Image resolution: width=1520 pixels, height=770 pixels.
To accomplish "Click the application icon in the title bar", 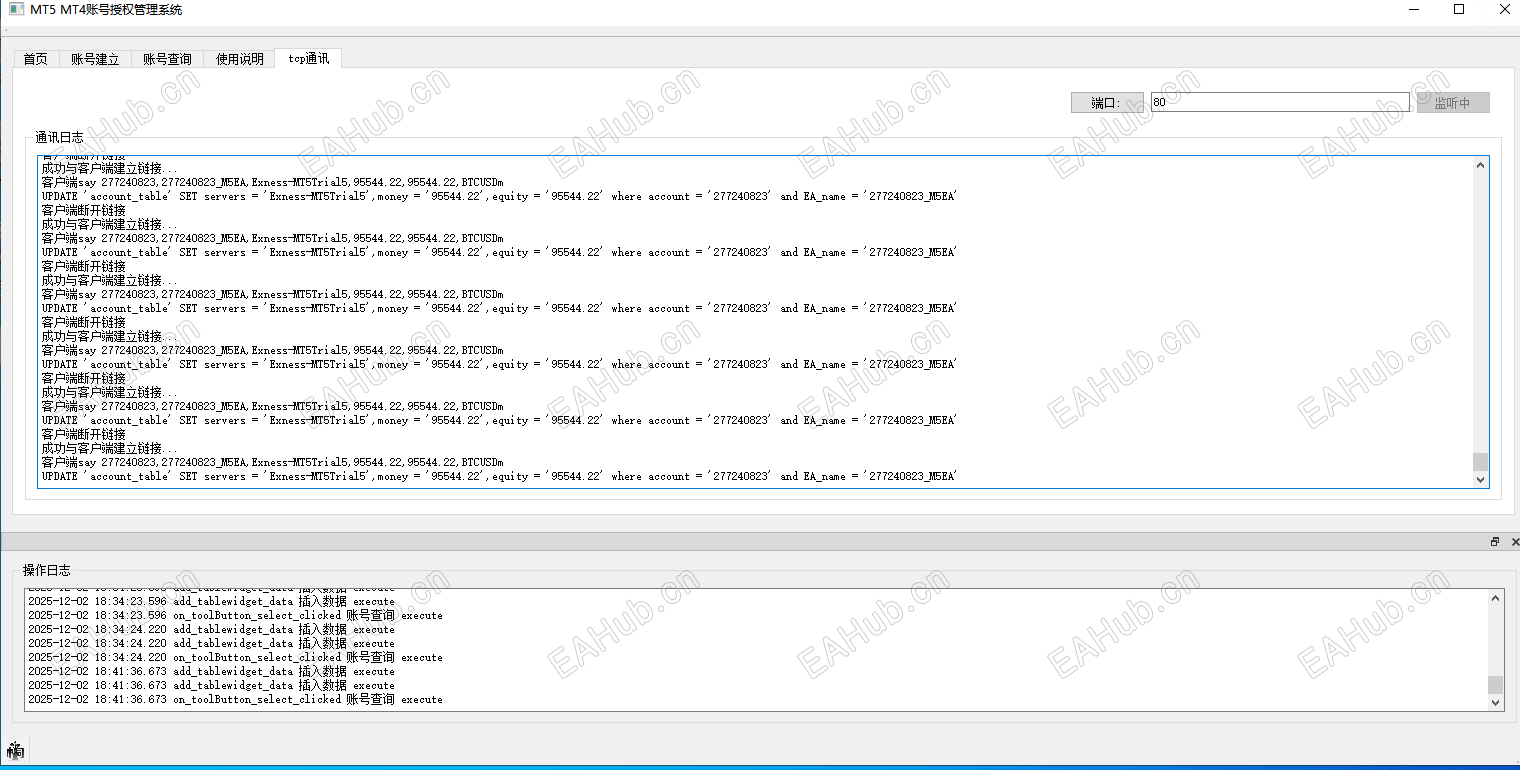I will tap(14, 9).
